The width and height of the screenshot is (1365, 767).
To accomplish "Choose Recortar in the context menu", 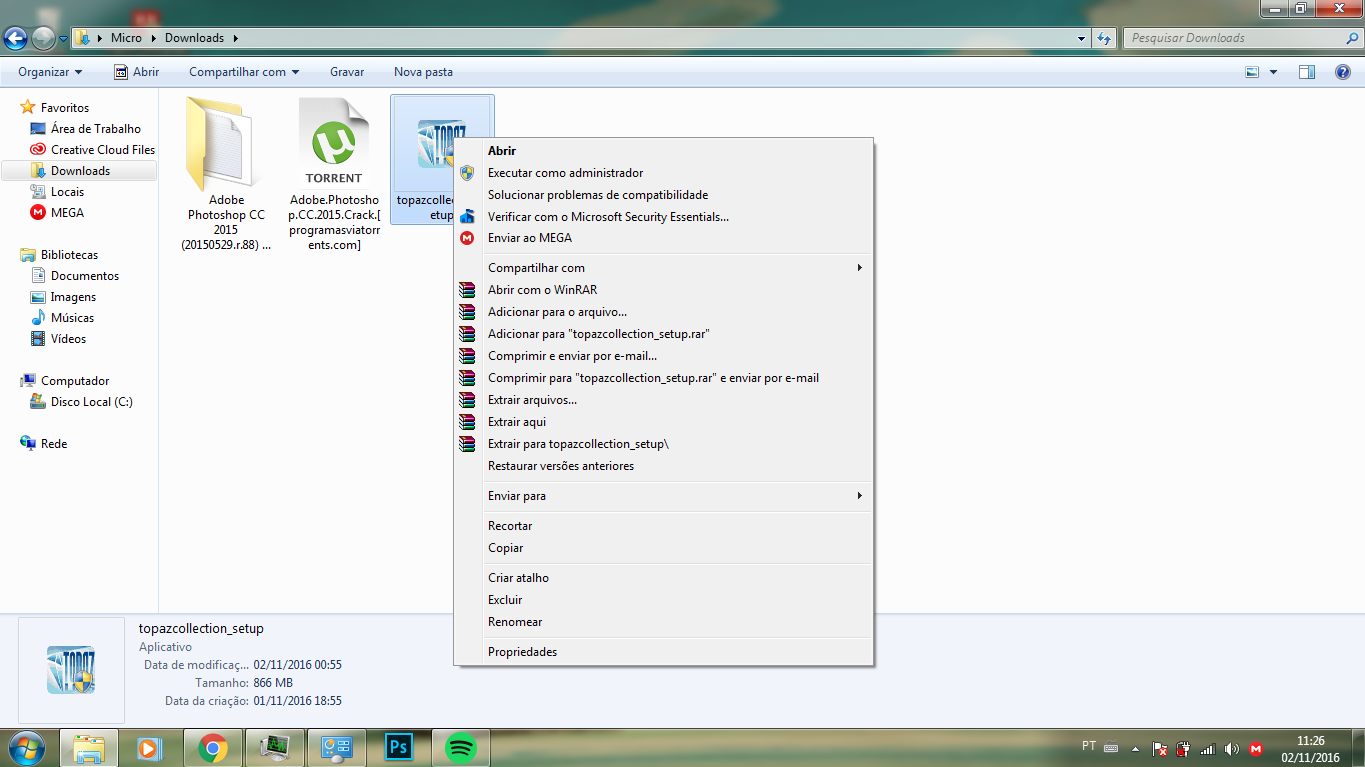I will point(664,526).
